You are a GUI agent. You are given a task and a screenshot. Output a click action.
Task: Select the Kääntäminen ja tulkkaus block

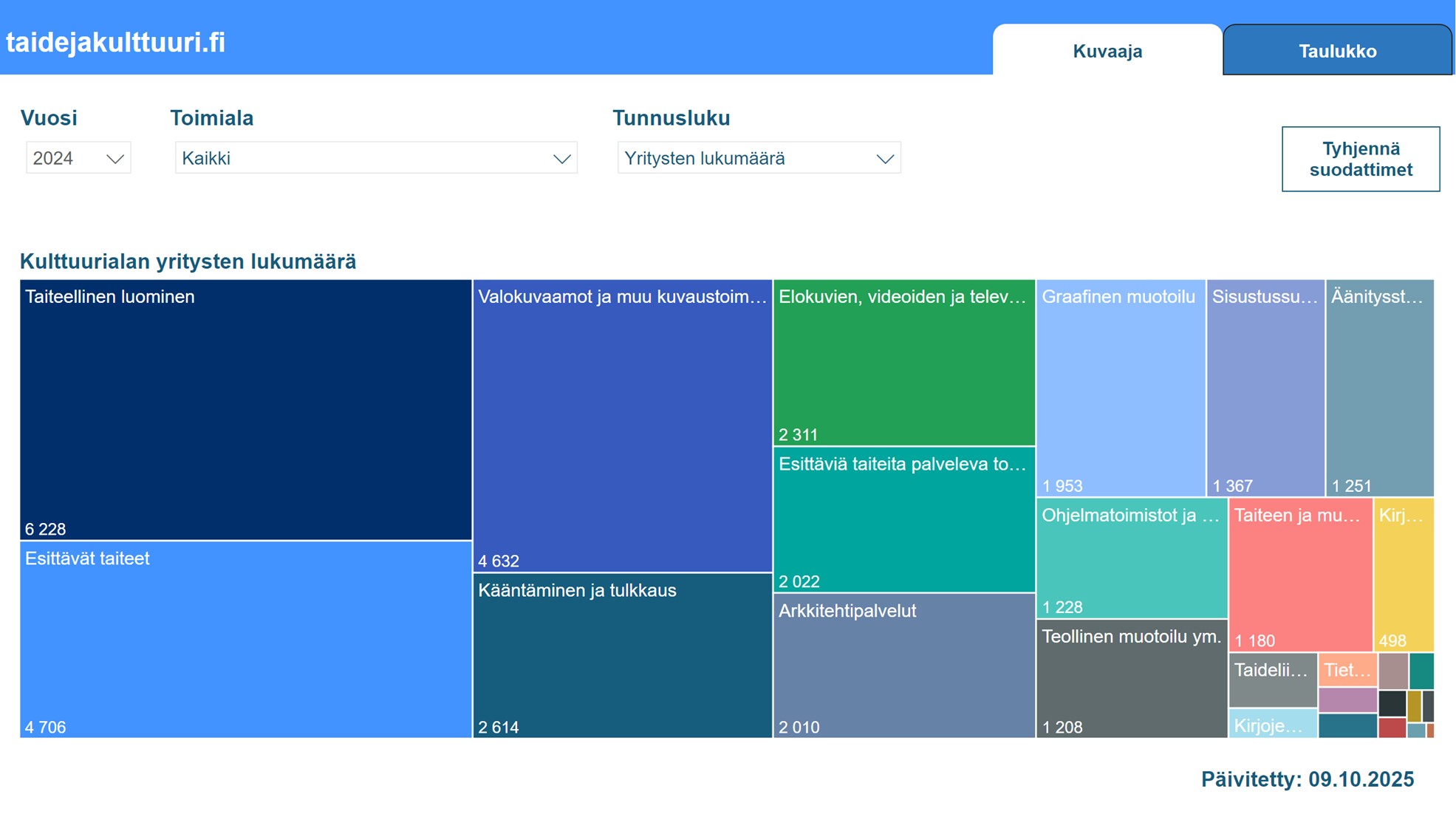(x=622, y=656)
